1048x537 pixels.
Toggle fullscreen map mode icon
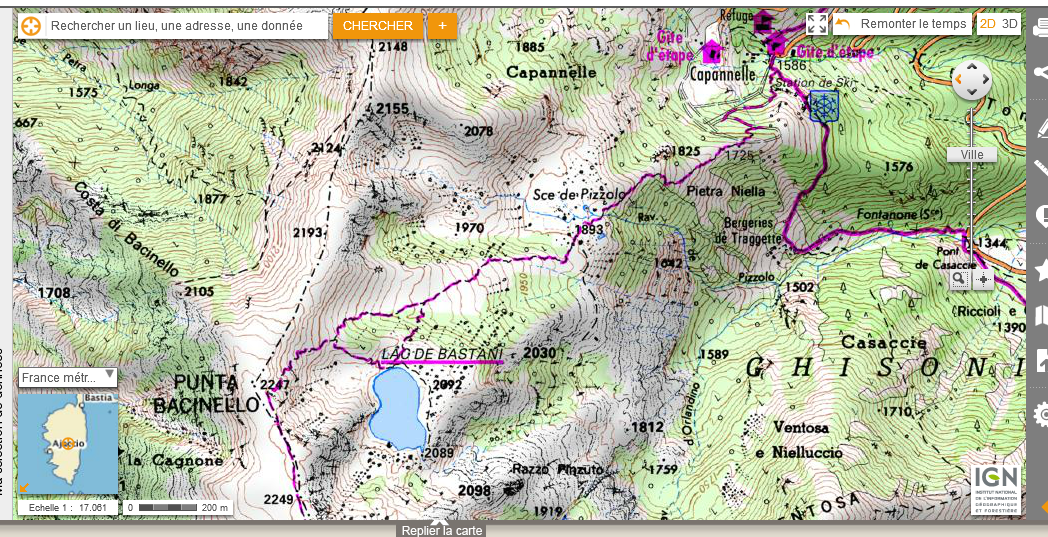tap(816, 24)
